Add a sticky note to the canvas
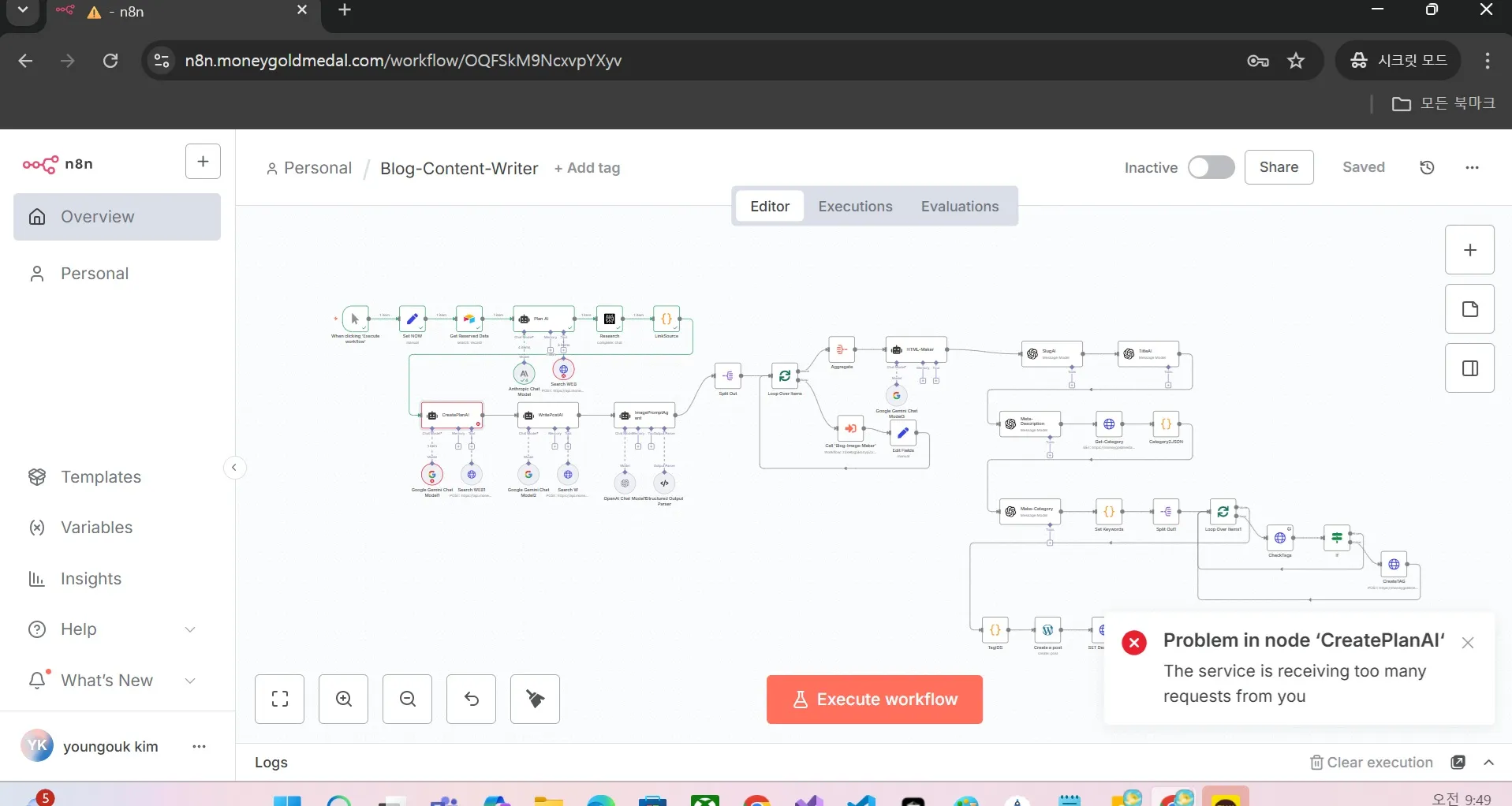Viewport: 1512px width, 806px height. pyautogui.click(x=1470, y=309)
